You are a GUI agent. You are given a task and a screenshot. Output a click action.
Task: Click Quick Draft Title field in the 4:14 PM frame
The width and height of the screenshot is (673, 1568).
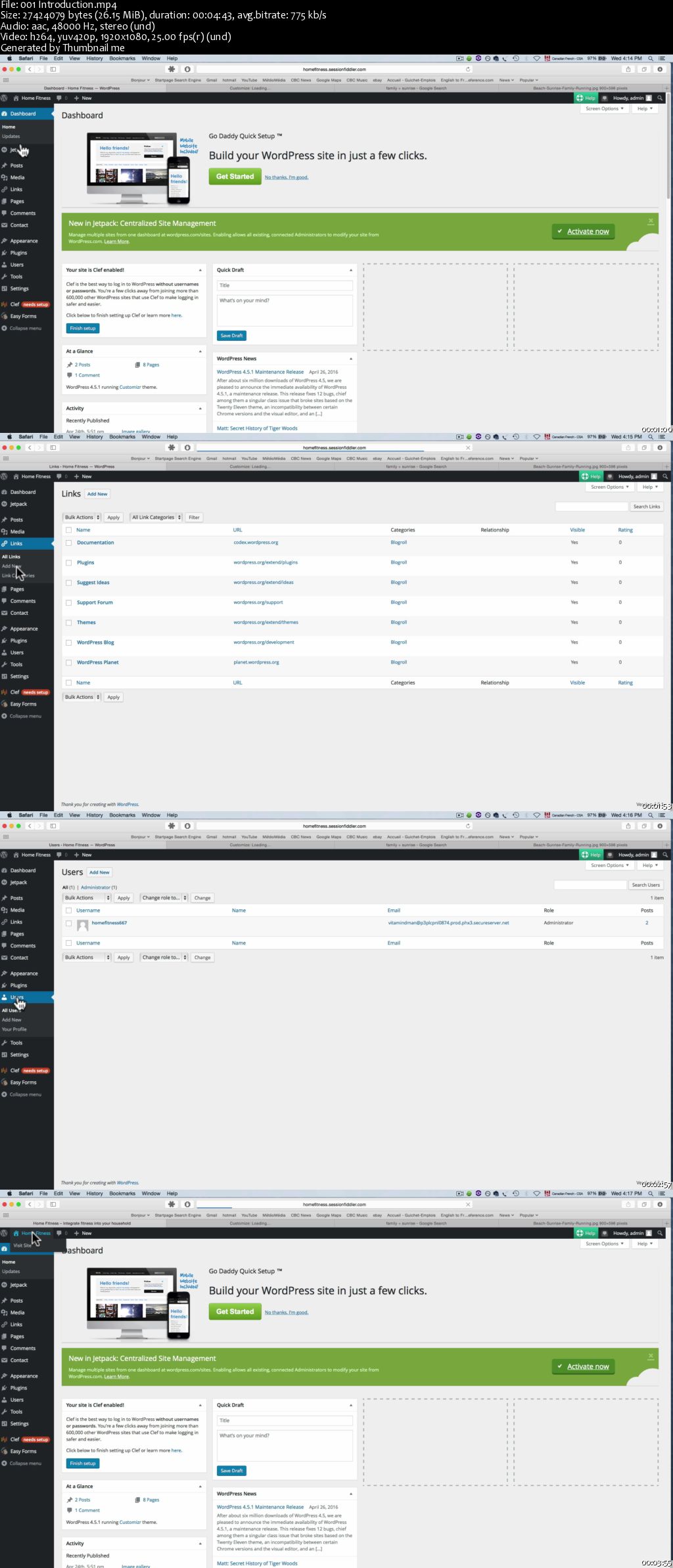click(x=285, y=285)
